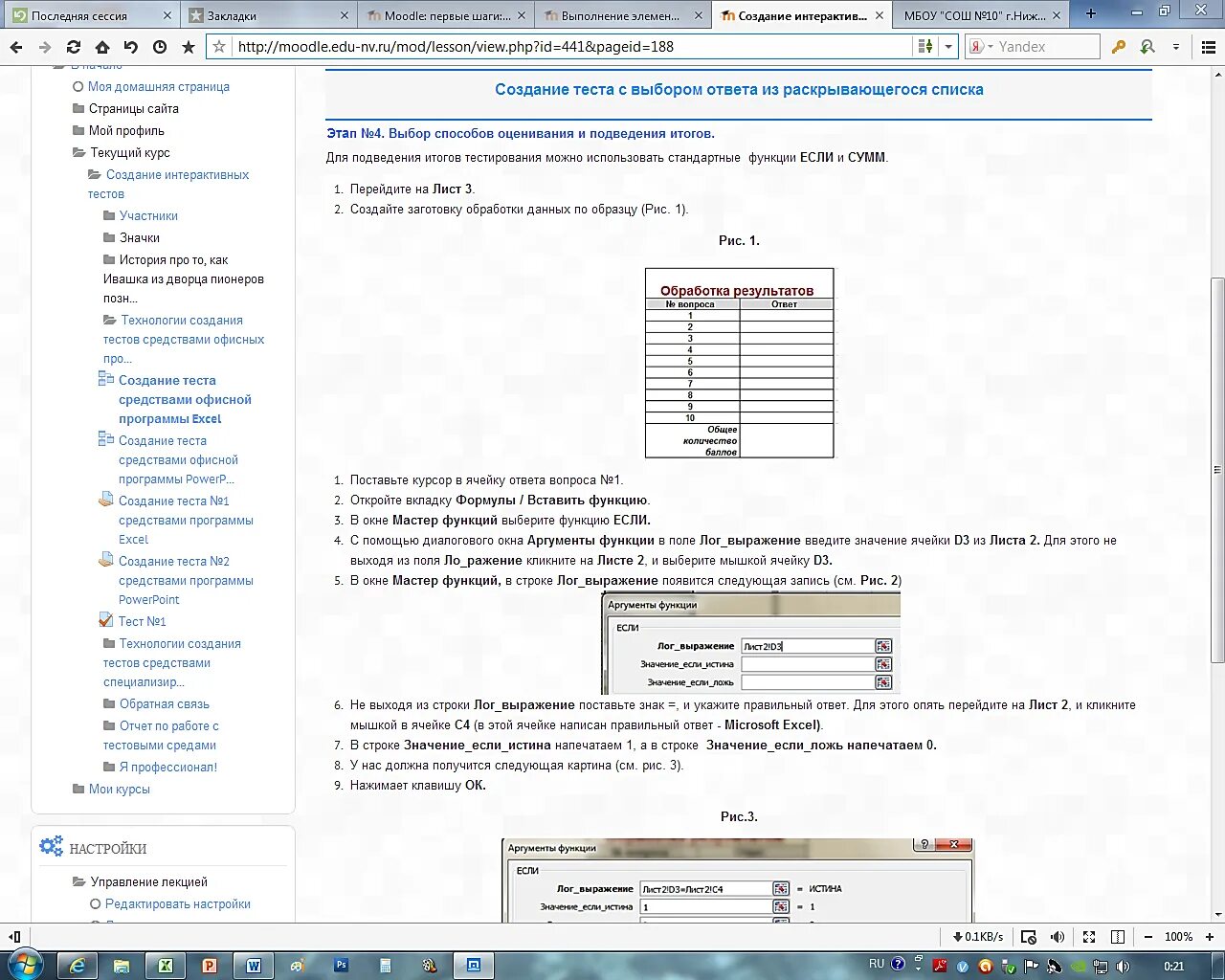Open Моя домашняя страница link
Image resolution: width=1225 pixels, height=980 pixels.
159,86
